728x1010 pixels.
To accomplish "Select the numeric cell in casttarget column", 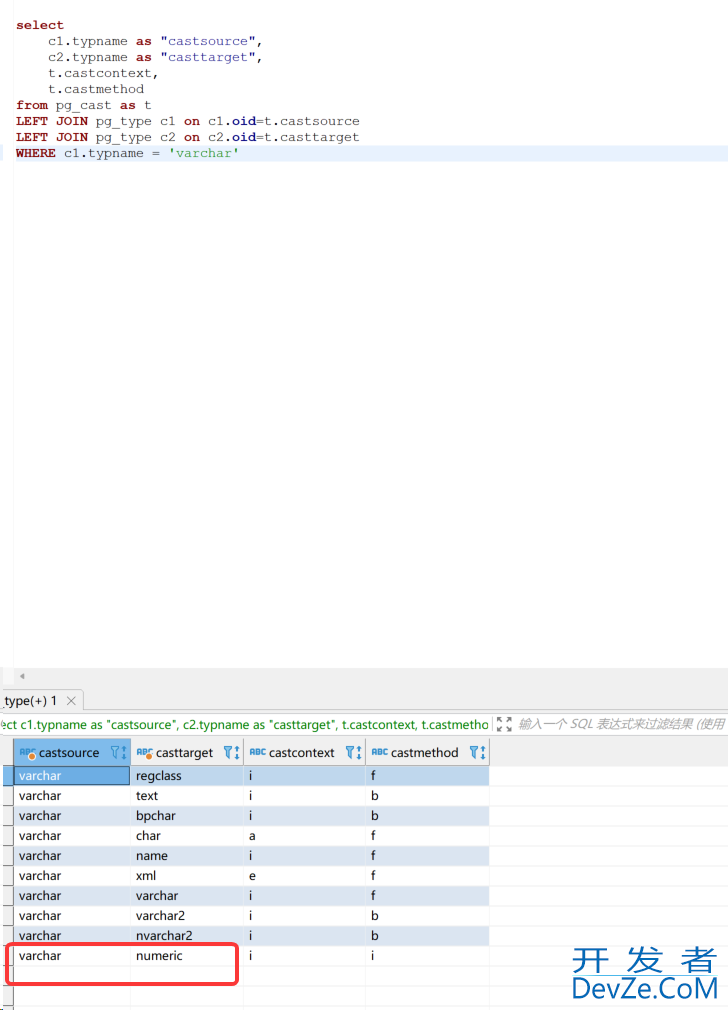I will [159, 956].
